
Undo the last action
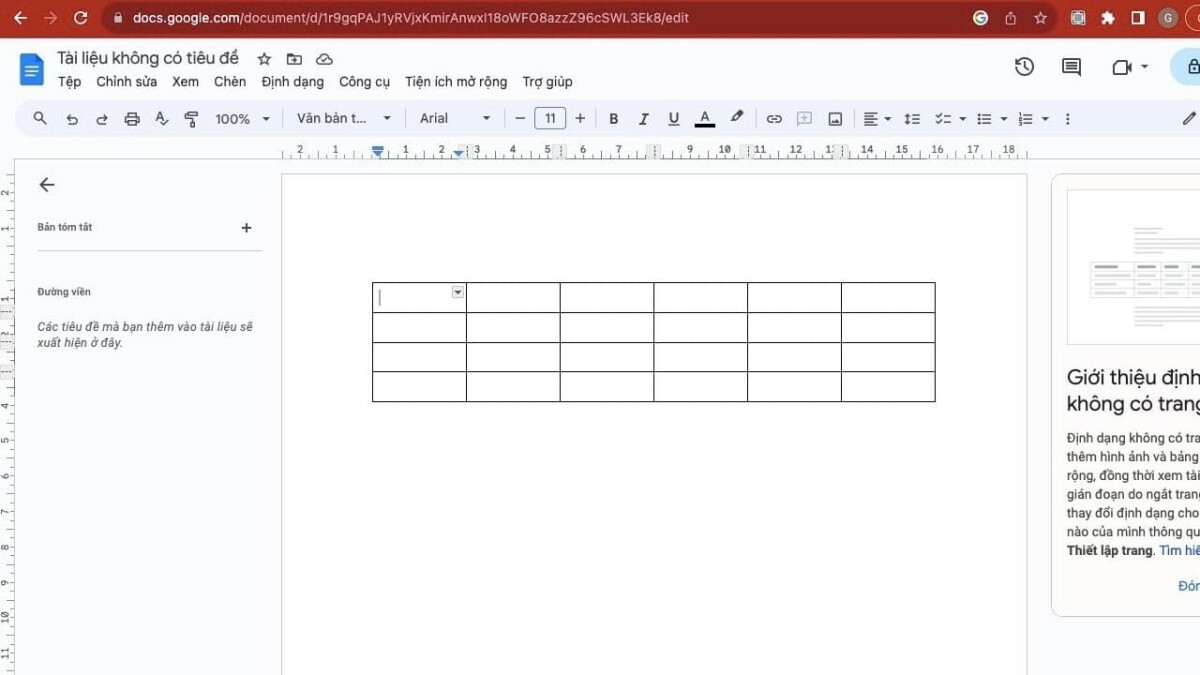click(71, 119)
